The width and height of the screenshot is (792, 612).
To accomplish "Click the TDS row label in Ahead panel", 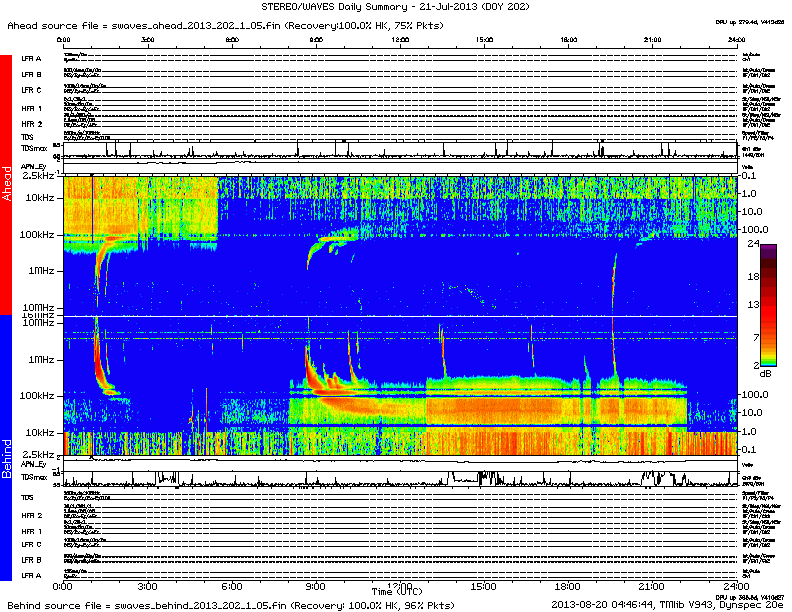I will (x=27, y=136).
